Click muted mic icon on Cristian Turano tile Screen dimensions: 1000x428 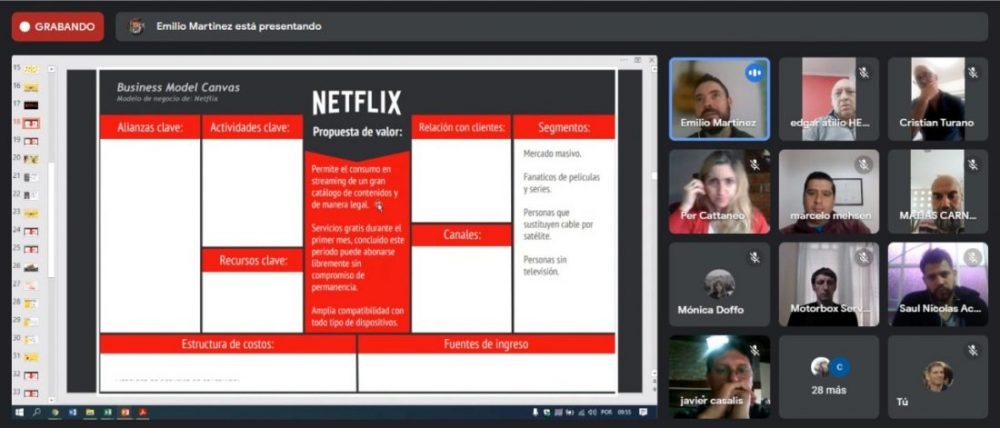click(x=973, y=73)
